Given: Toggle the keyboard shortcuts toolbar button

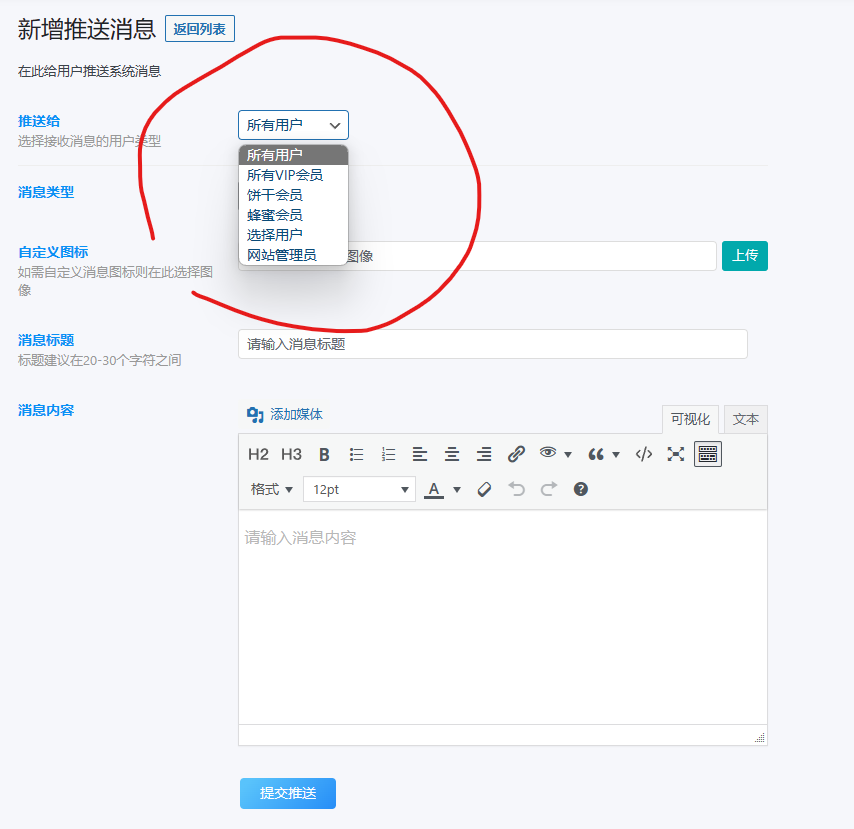Looking at the screenshot, I should [707, 454].
